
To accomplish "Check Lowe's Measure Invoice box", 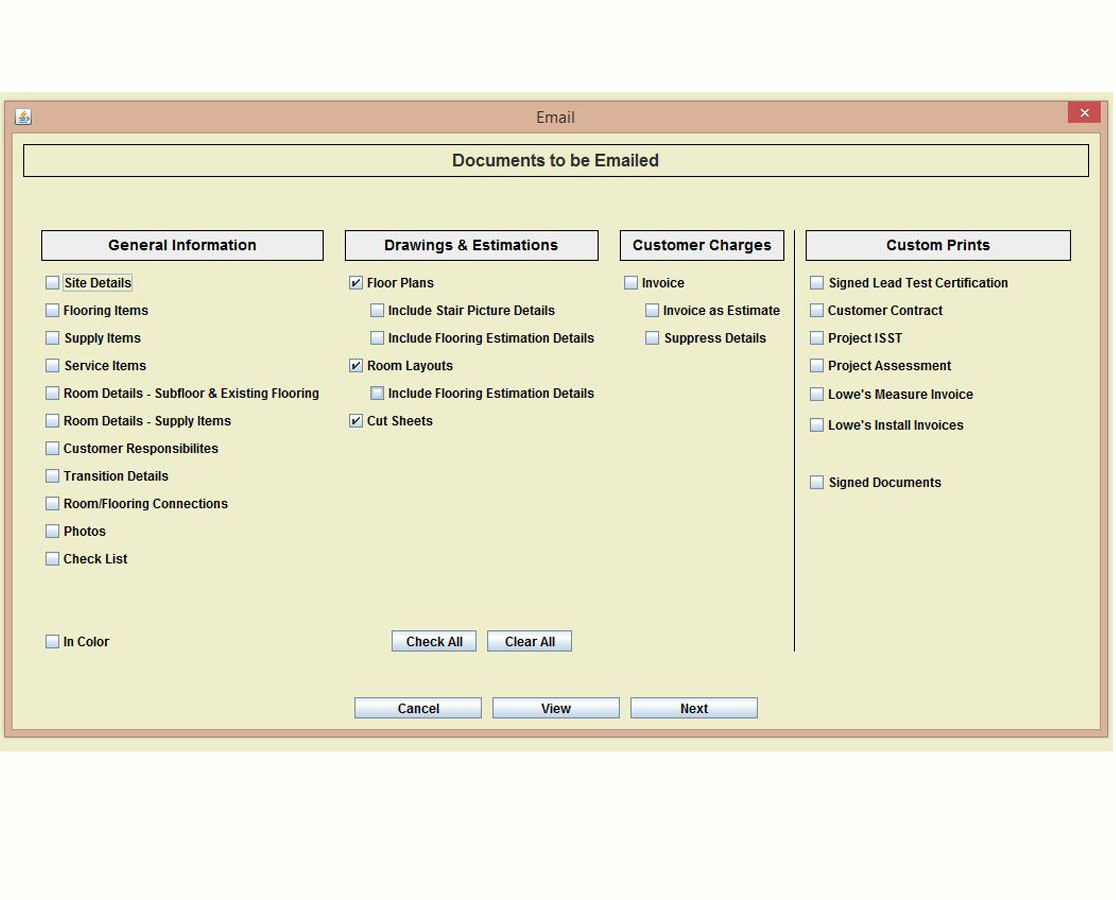I will pyautogui.click(x=817, y=394).
